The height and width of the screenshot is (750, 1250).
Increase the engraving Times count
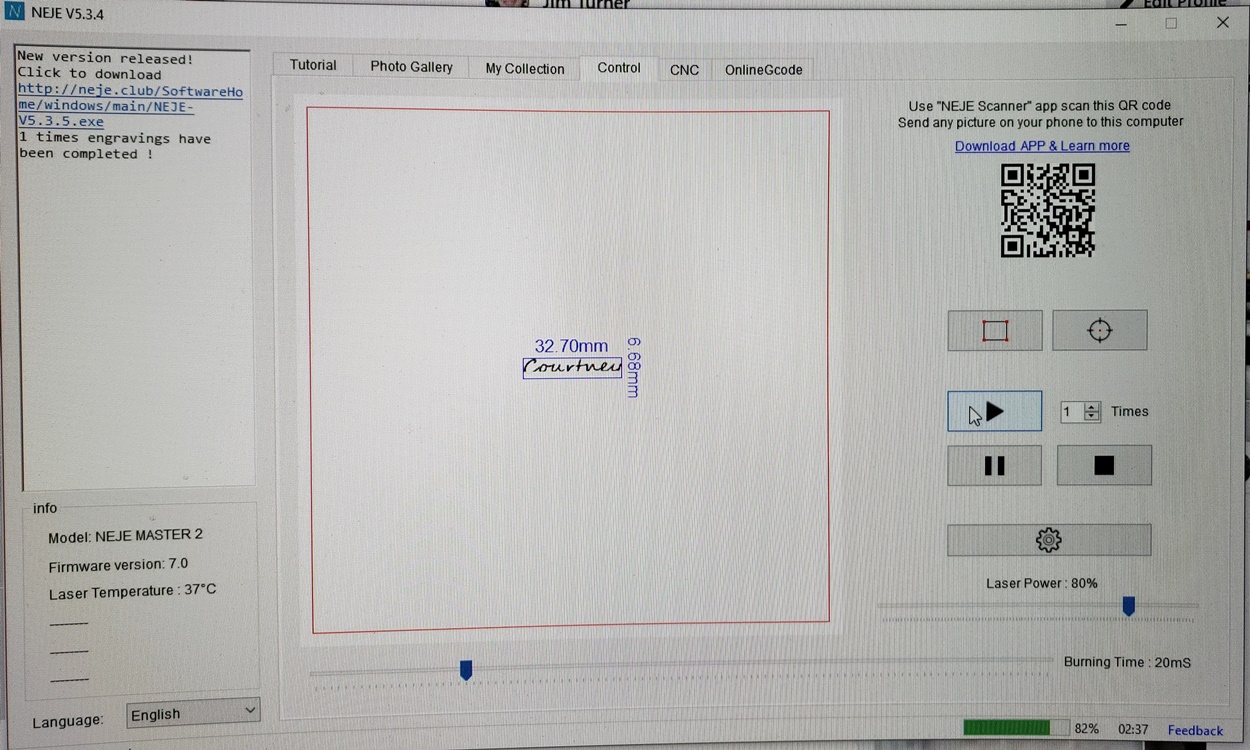(1092, 407)
